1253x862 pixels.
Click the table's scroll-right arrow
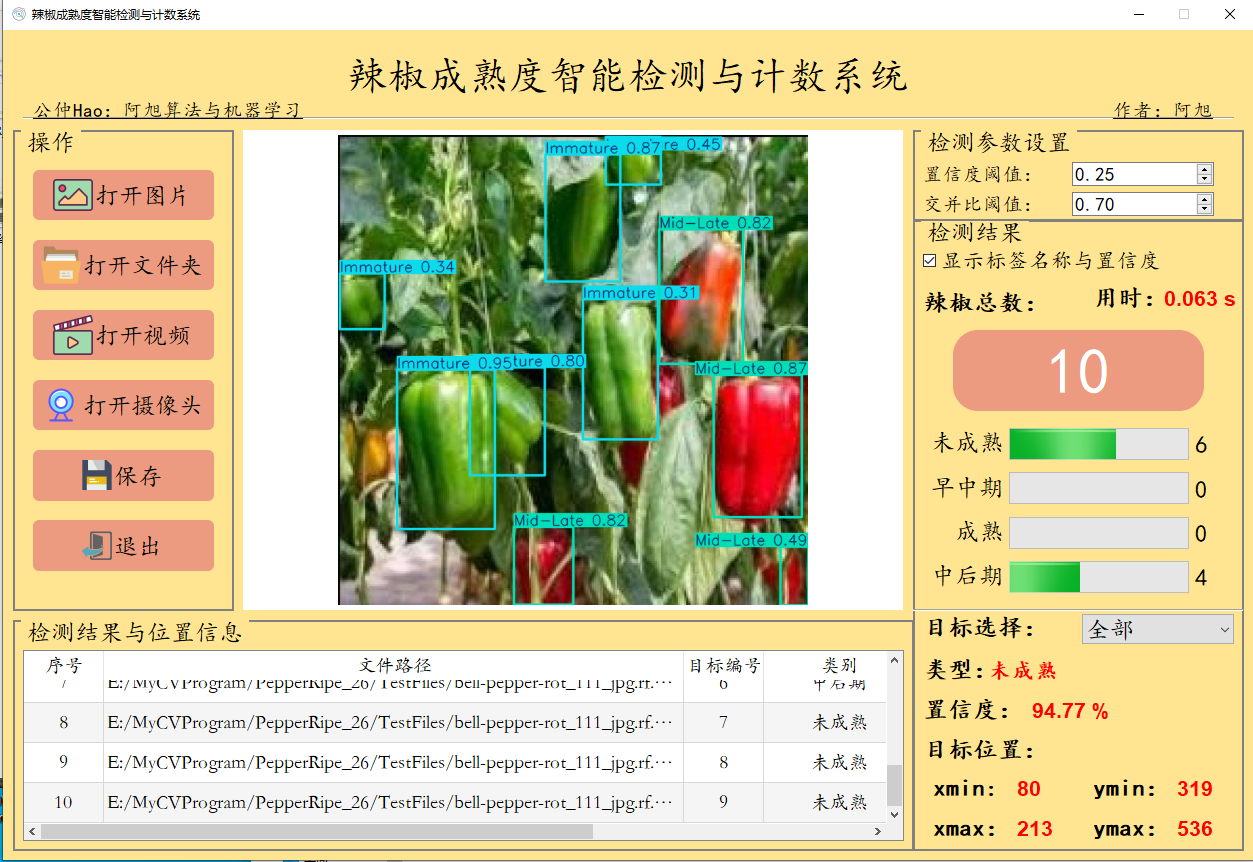879,831
